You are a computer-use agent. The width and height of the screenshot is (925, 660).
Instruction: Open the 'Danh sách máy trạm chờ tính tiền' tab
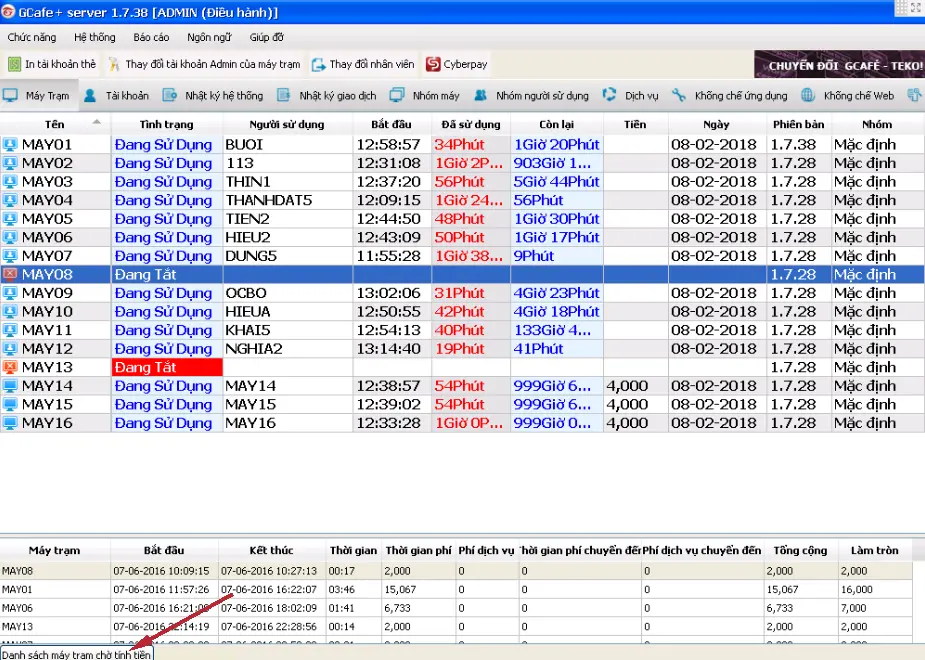point(77,654)
